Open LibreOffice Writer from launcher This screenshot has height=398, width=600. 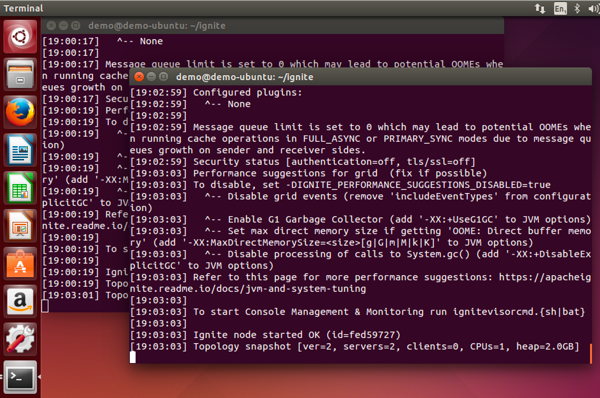click(x=20, y=150)
